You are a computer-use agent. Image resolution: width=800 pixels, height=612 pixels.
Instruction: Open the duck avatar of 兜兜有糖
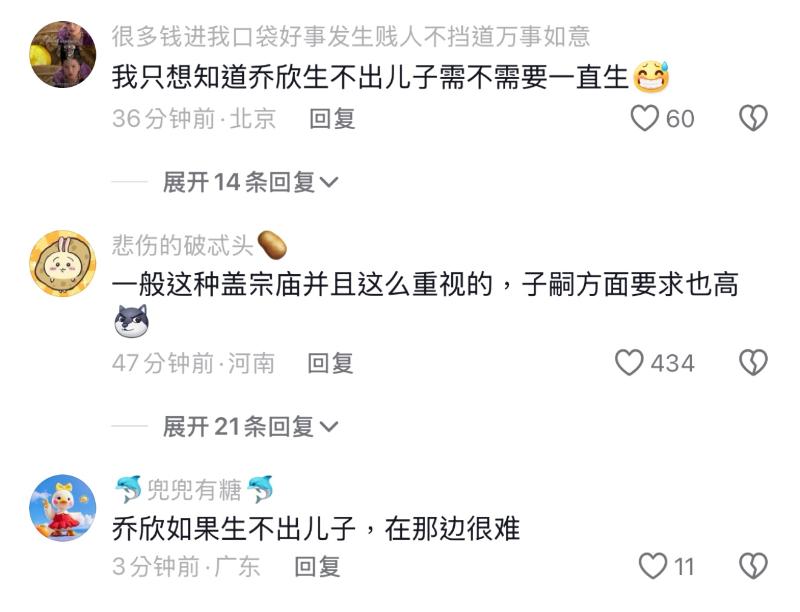coord(63,508)
